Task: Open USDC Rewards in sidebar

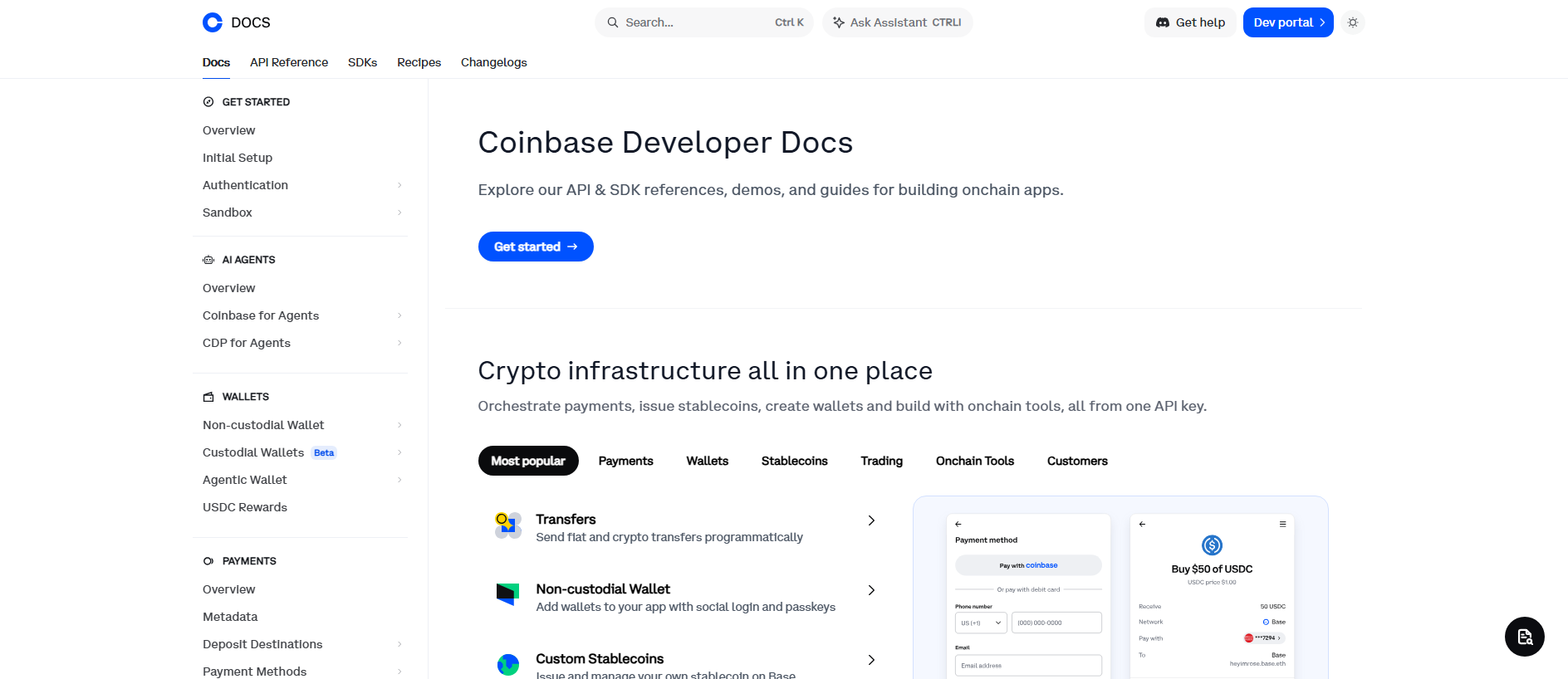Action: 245,507
